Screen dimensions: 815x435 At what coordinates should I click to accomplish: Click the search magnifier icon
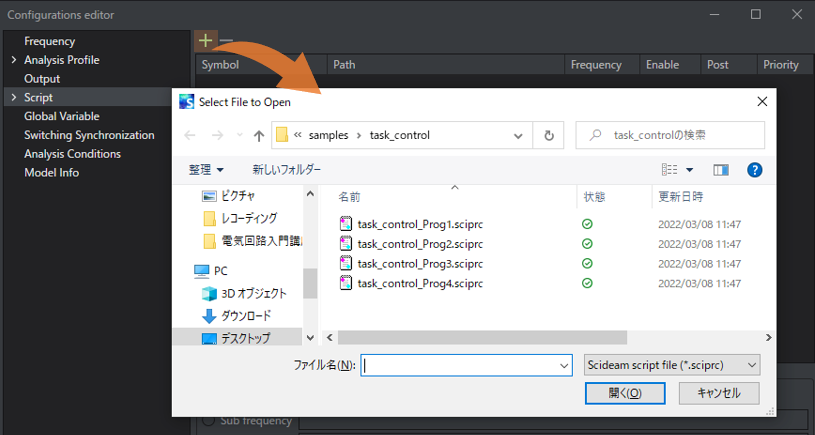[595, 135]
